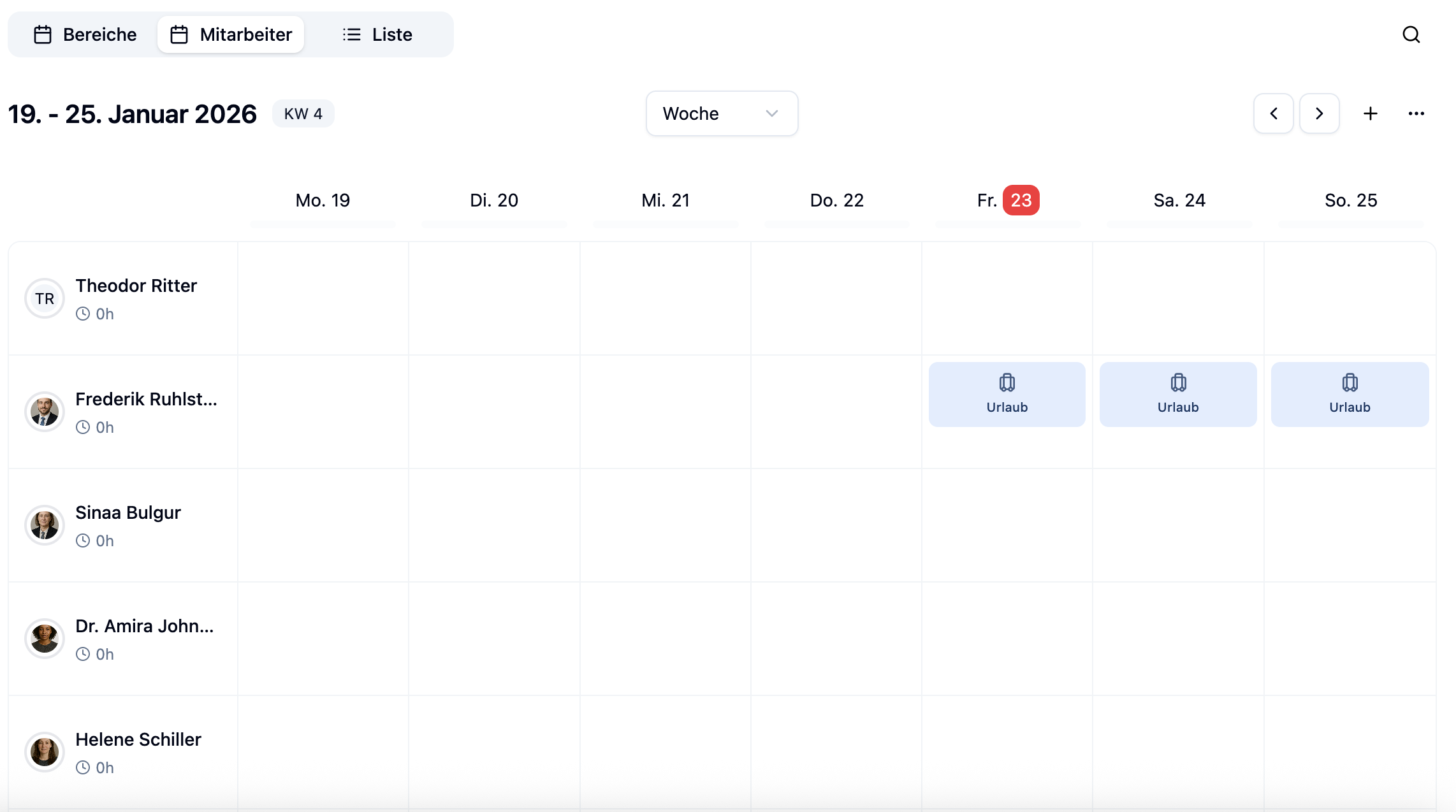Viewport: 1456px width, 812px height.
Task: Open the search magnifier icon
Action: pos(1411,34)
